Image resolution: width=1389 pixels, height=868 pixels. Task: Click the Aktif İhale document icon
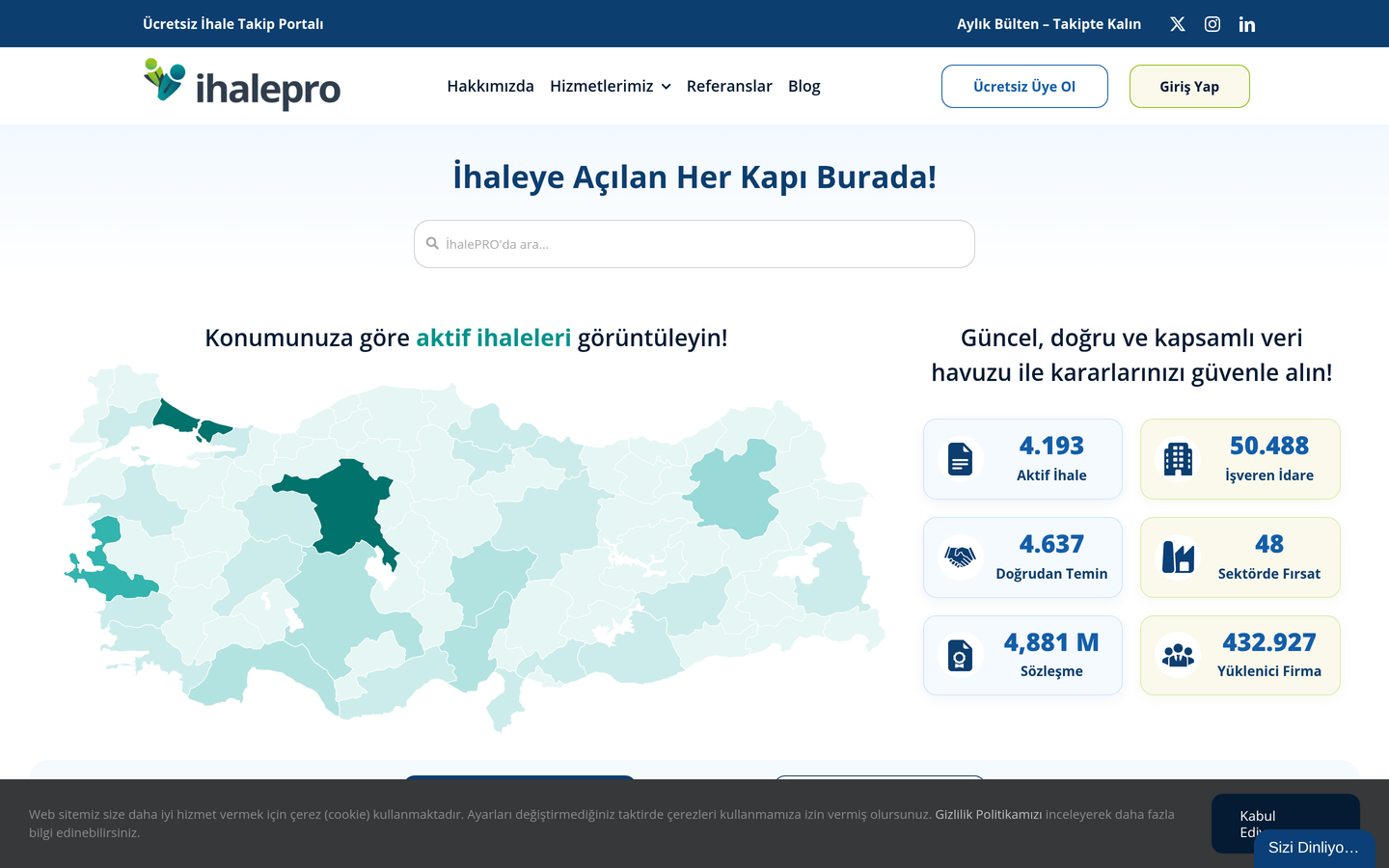(960, 459)
